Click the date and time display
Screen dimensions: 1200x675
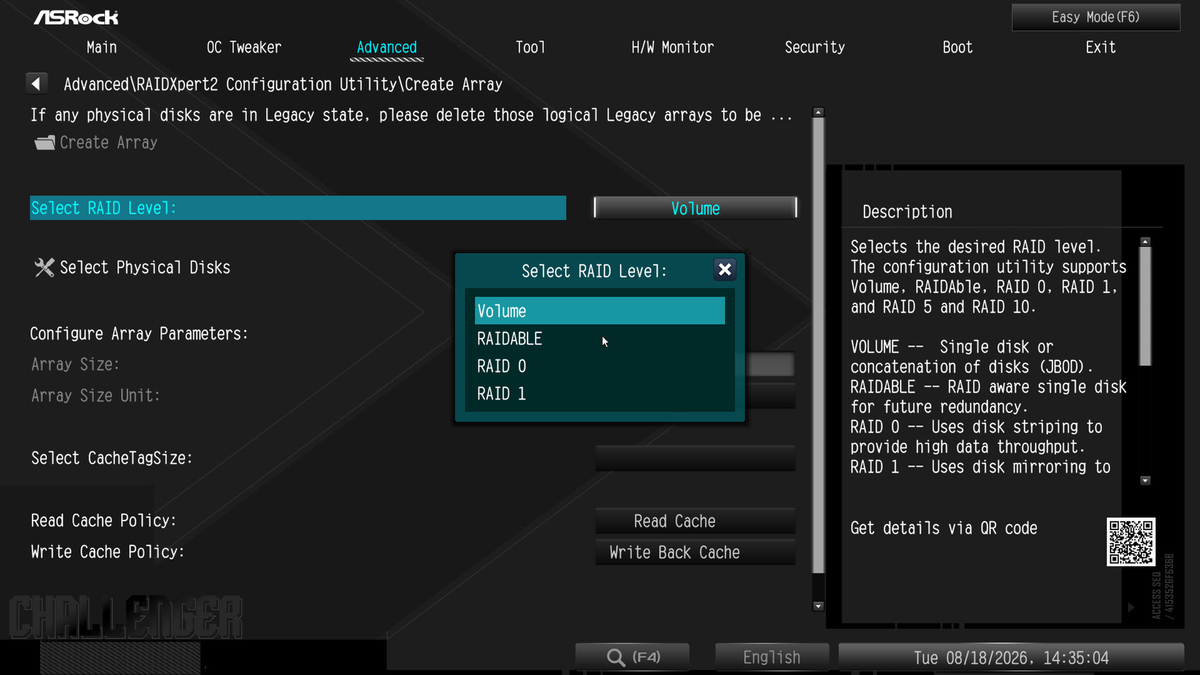click(1011, 657)
